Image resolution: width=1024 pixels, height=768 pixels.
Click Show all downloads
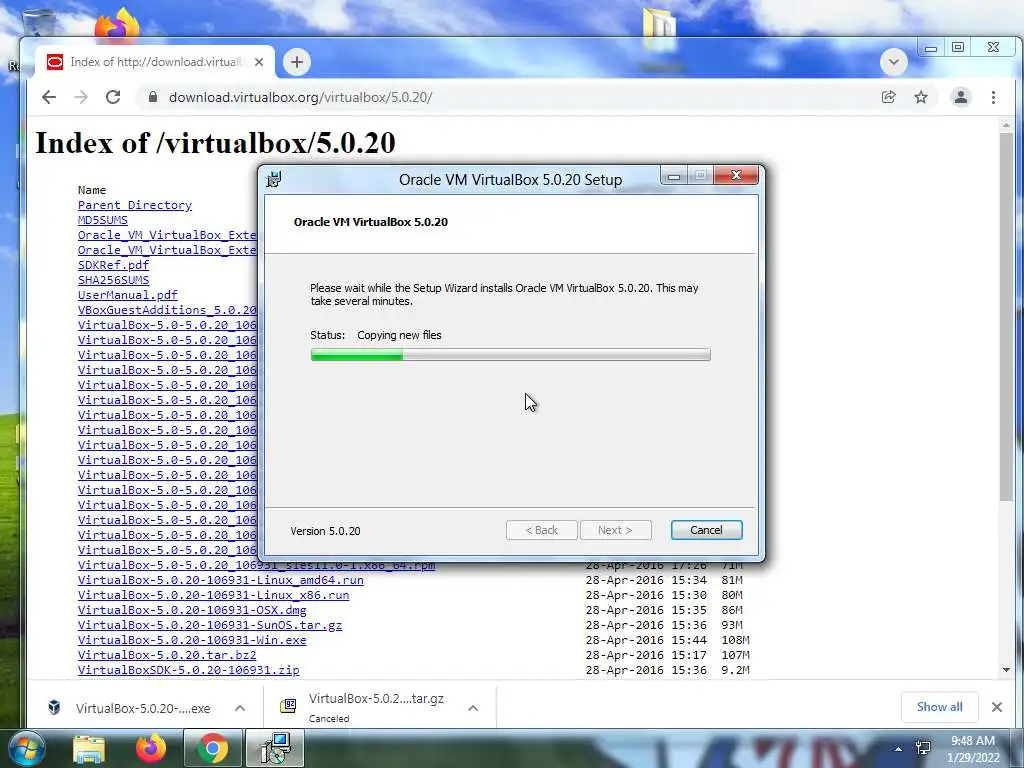939,707
